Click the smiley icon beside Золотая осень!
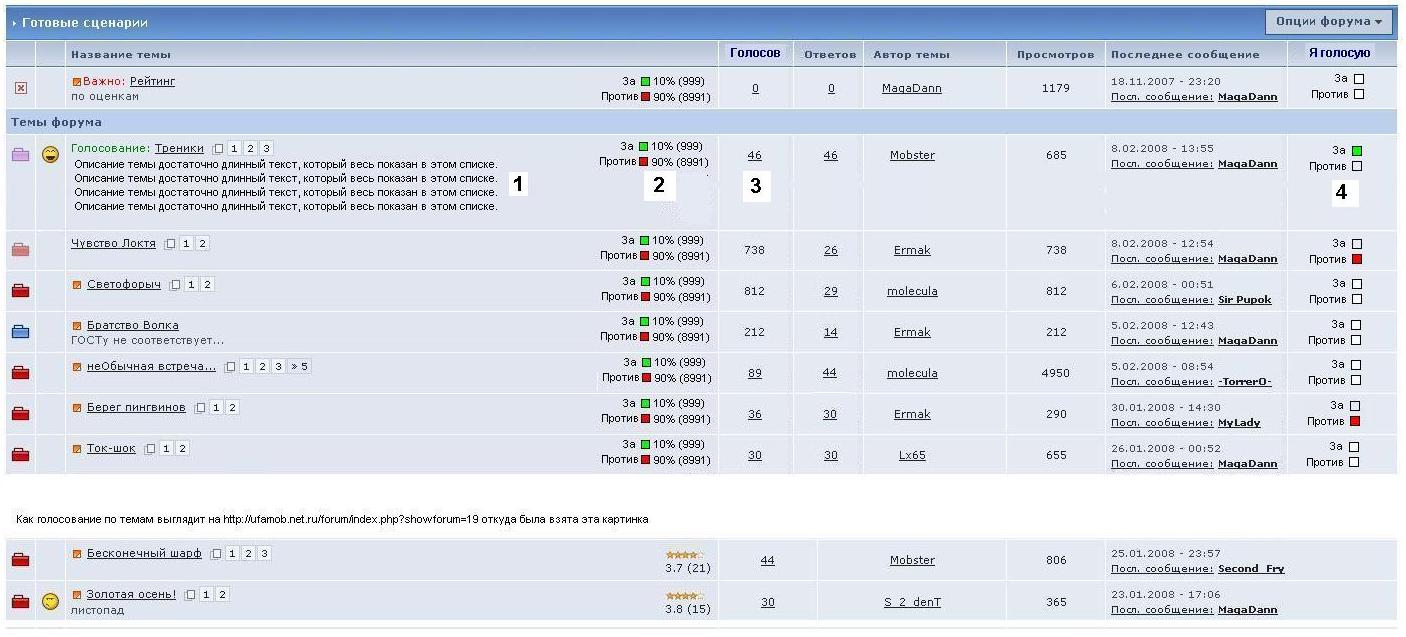1406x637 pixels. pyautogui.click(x=50, y=602)
